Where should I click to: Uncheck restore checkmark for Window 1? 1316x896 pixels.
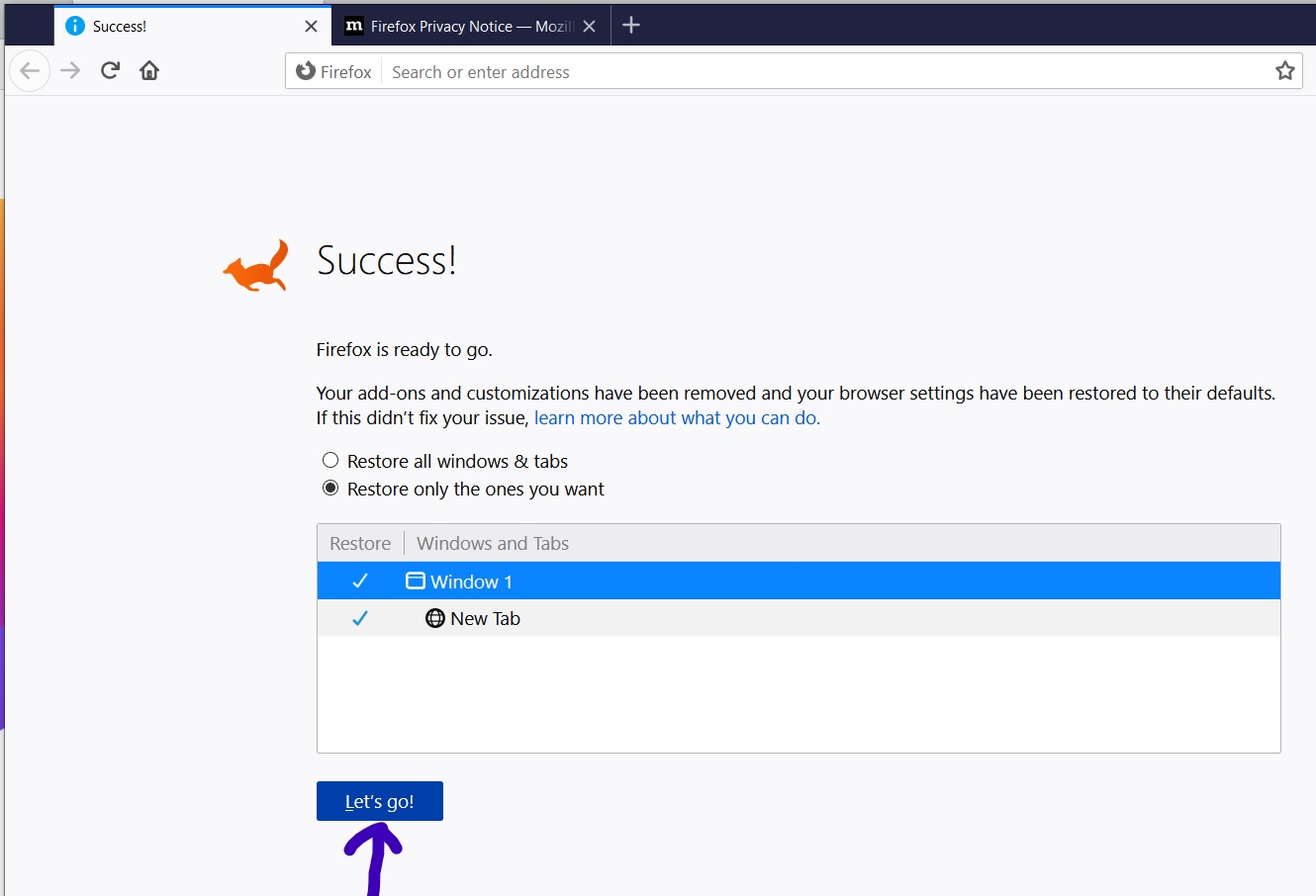tap(360, 582)
